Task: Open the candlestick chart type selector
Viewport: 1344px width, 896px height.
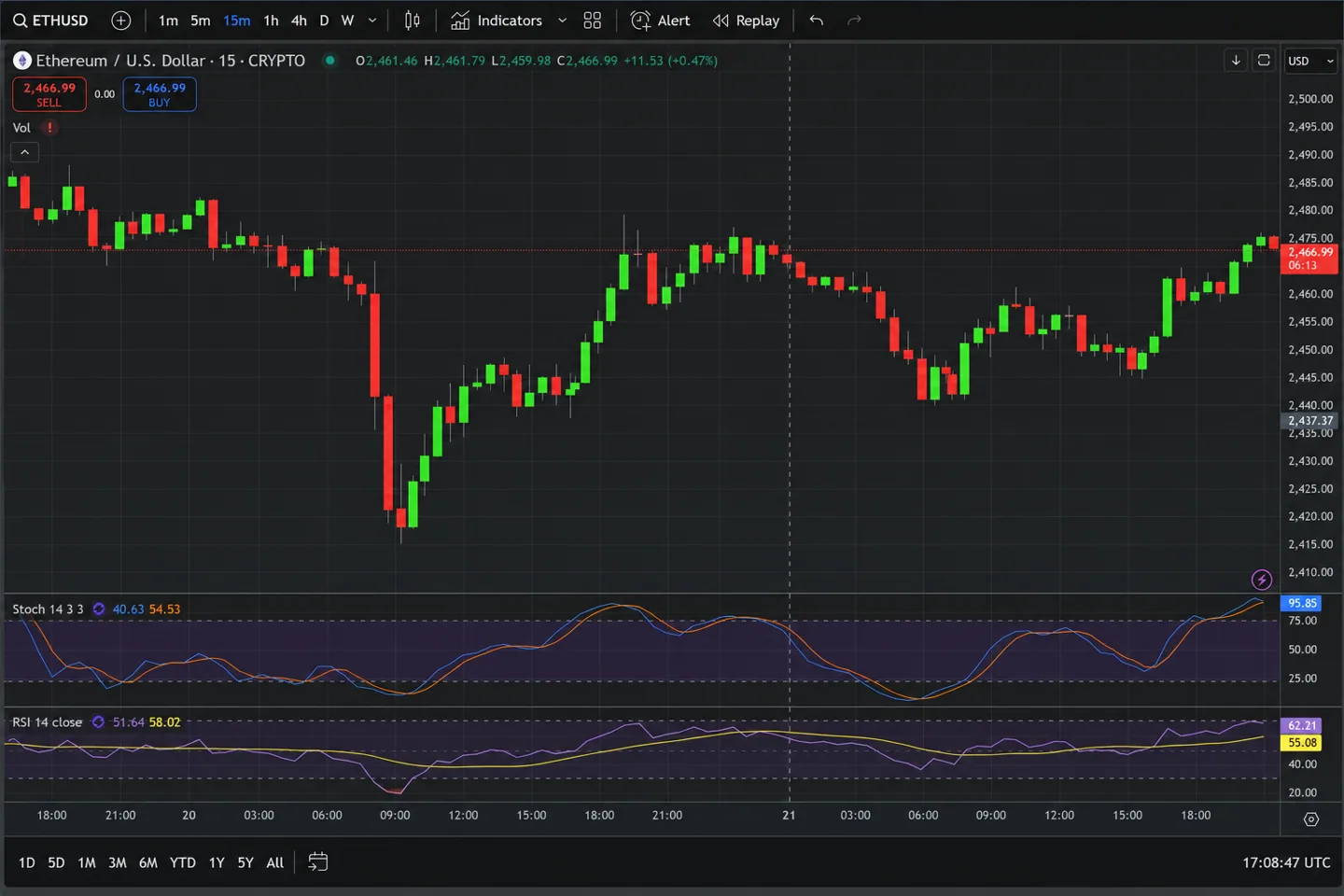Action: 412,21
